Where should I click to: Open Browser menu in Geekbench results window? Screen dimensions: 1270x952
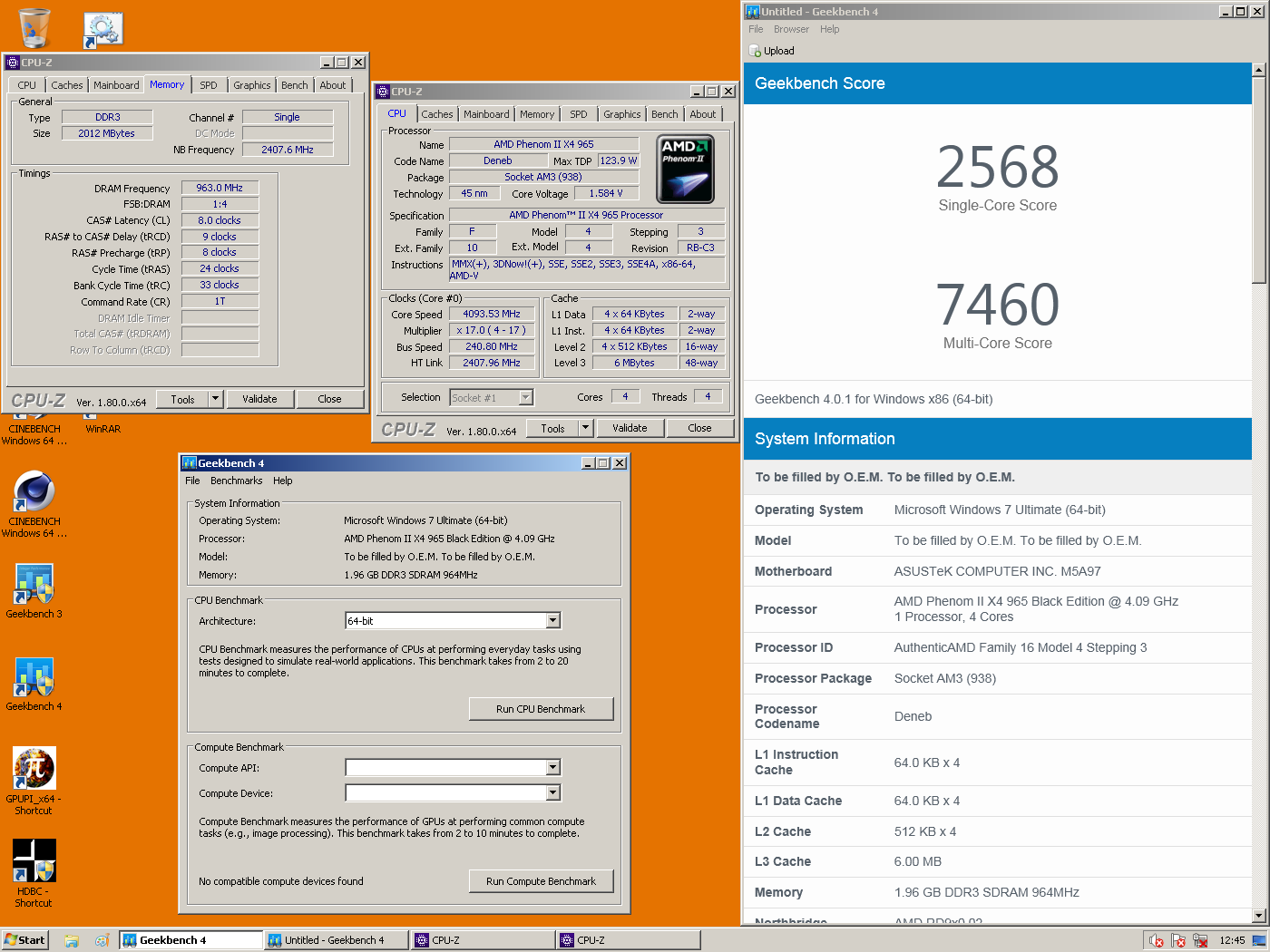coord(791,29)
